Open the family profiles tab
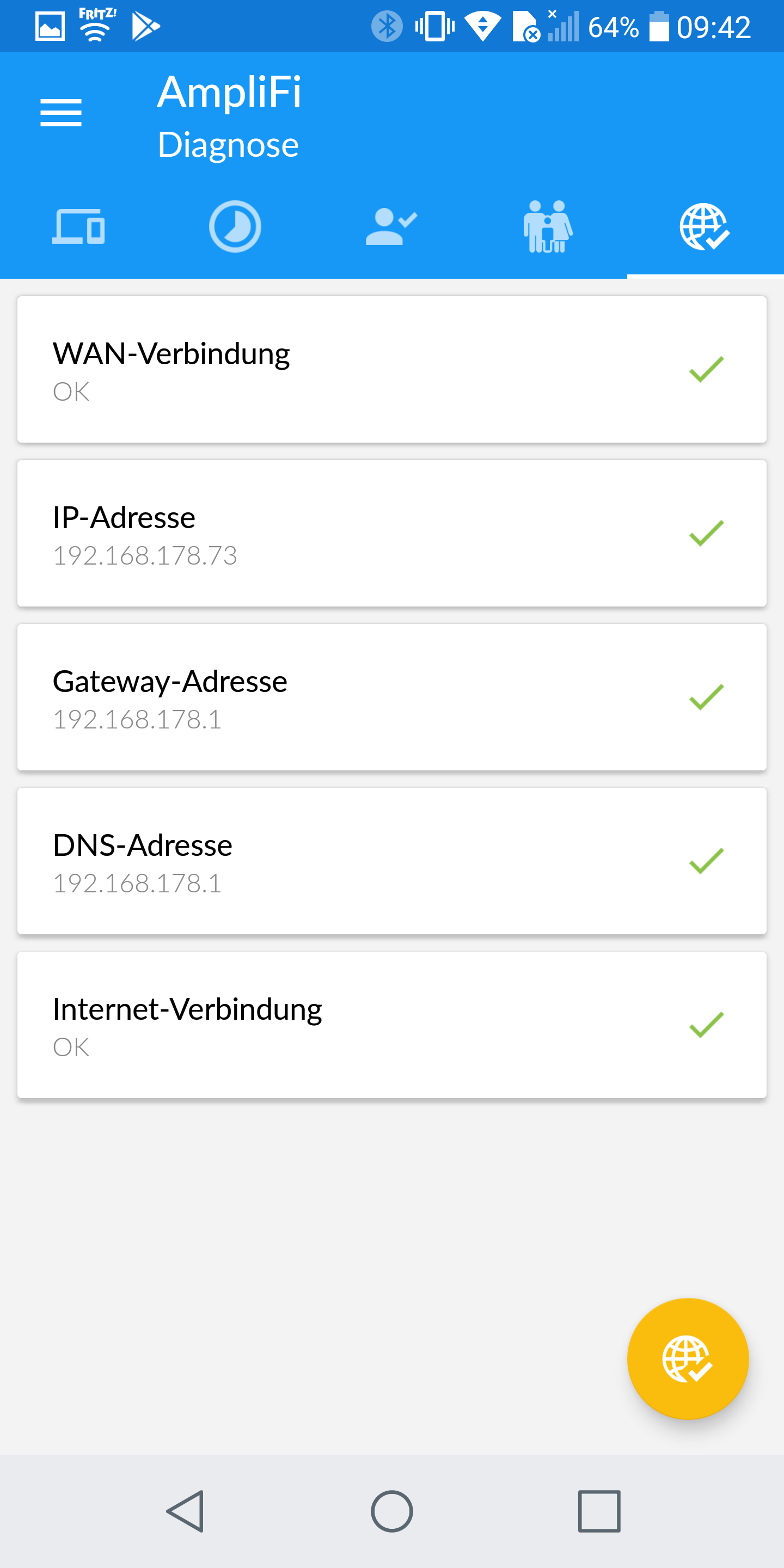 548,226
